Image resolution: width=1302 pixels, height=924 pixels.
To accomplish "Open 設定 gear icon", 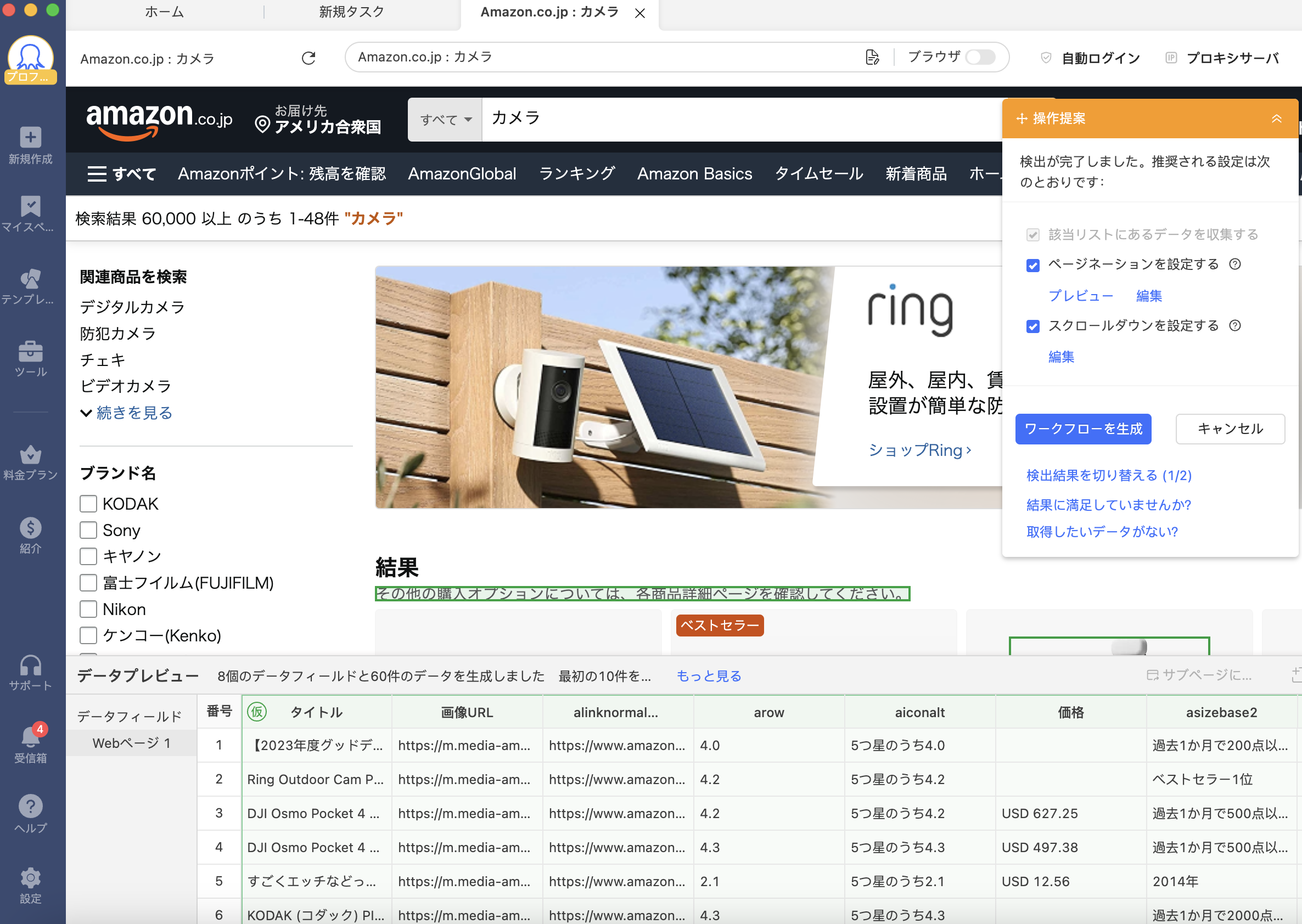I will (31, 877).
